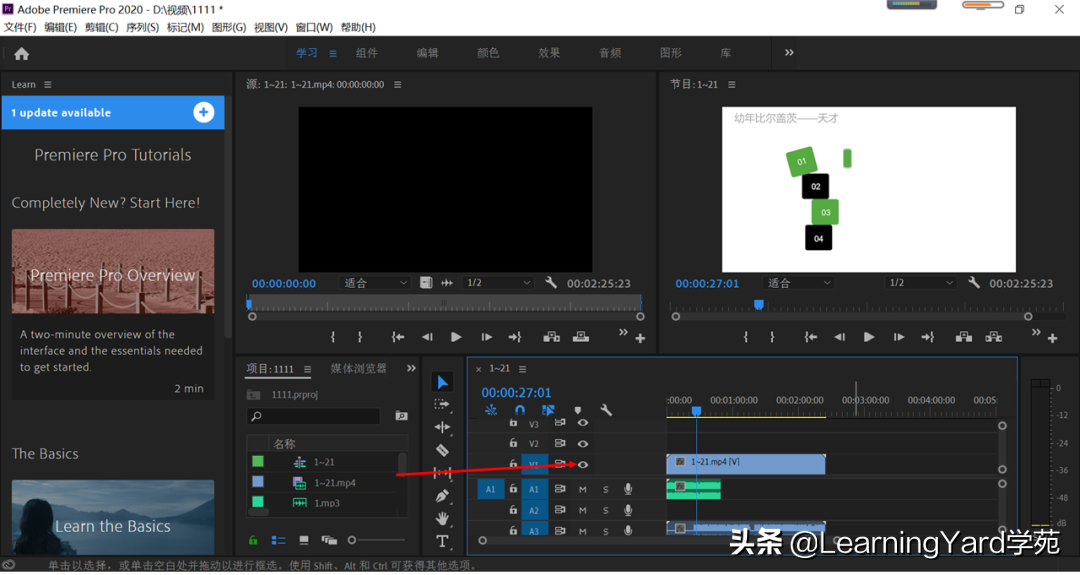
Task: Step forward one frame in Program monitor
Action: point(899,337)
